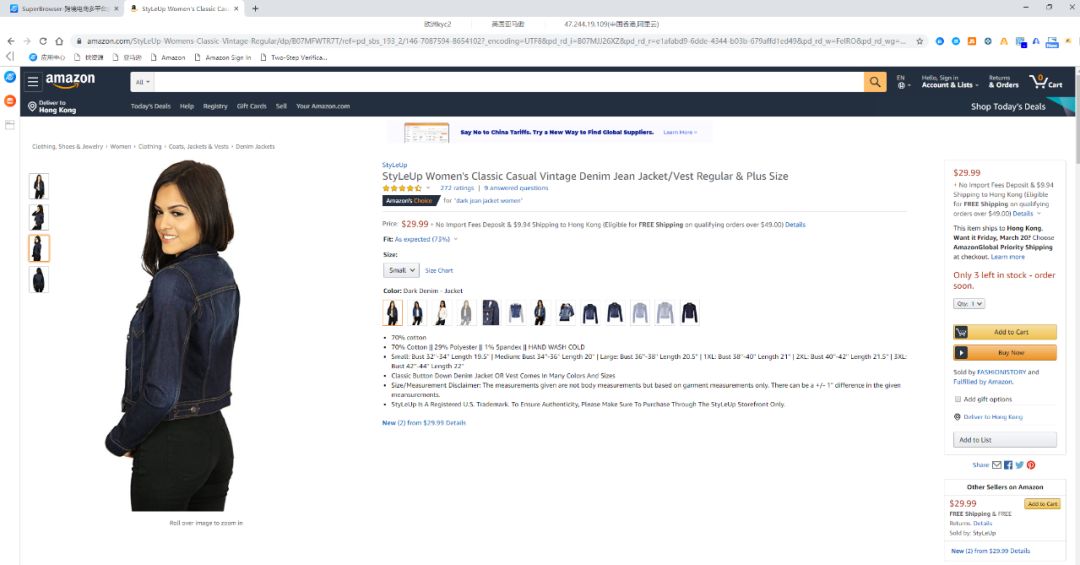Open the Size dropdown showing Small
This screenshot has width=1080, height=565.
(x=401, y=270)
